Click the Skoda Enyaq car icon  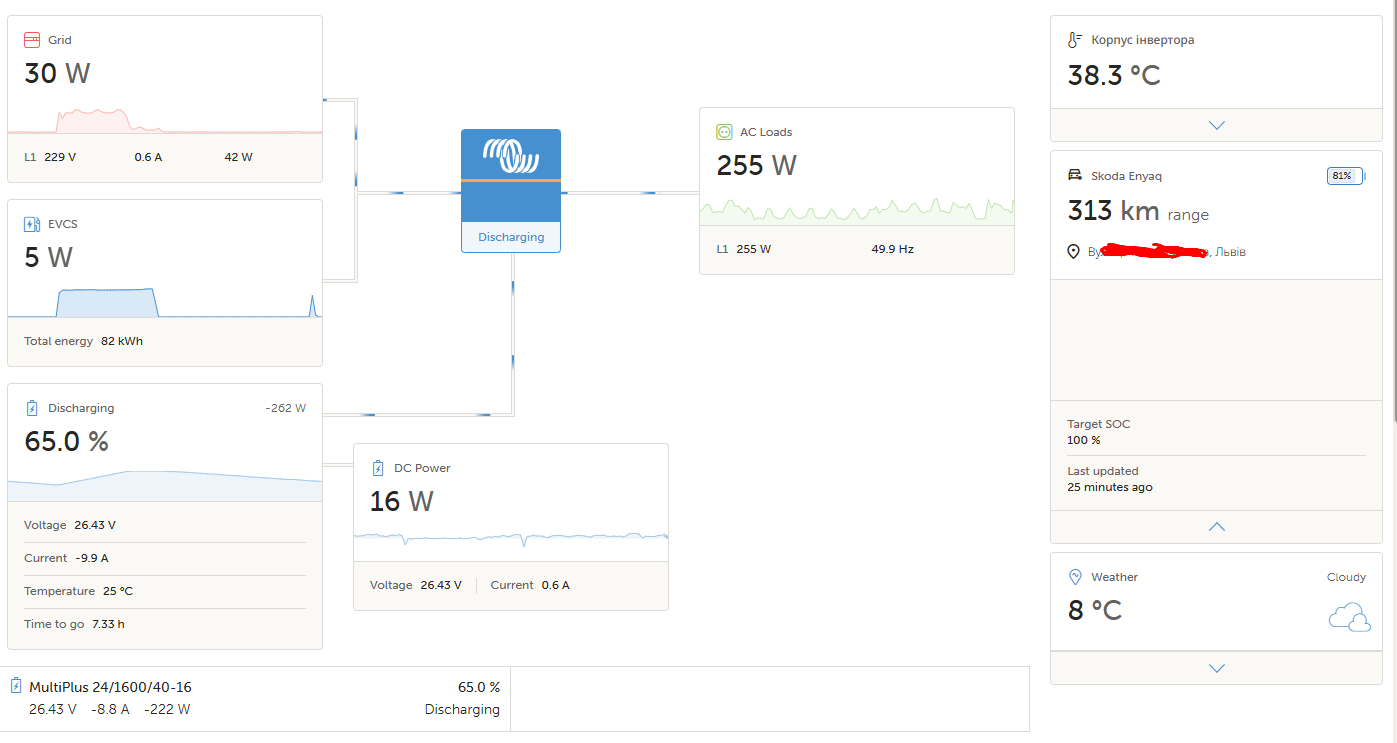(1075, 175)
